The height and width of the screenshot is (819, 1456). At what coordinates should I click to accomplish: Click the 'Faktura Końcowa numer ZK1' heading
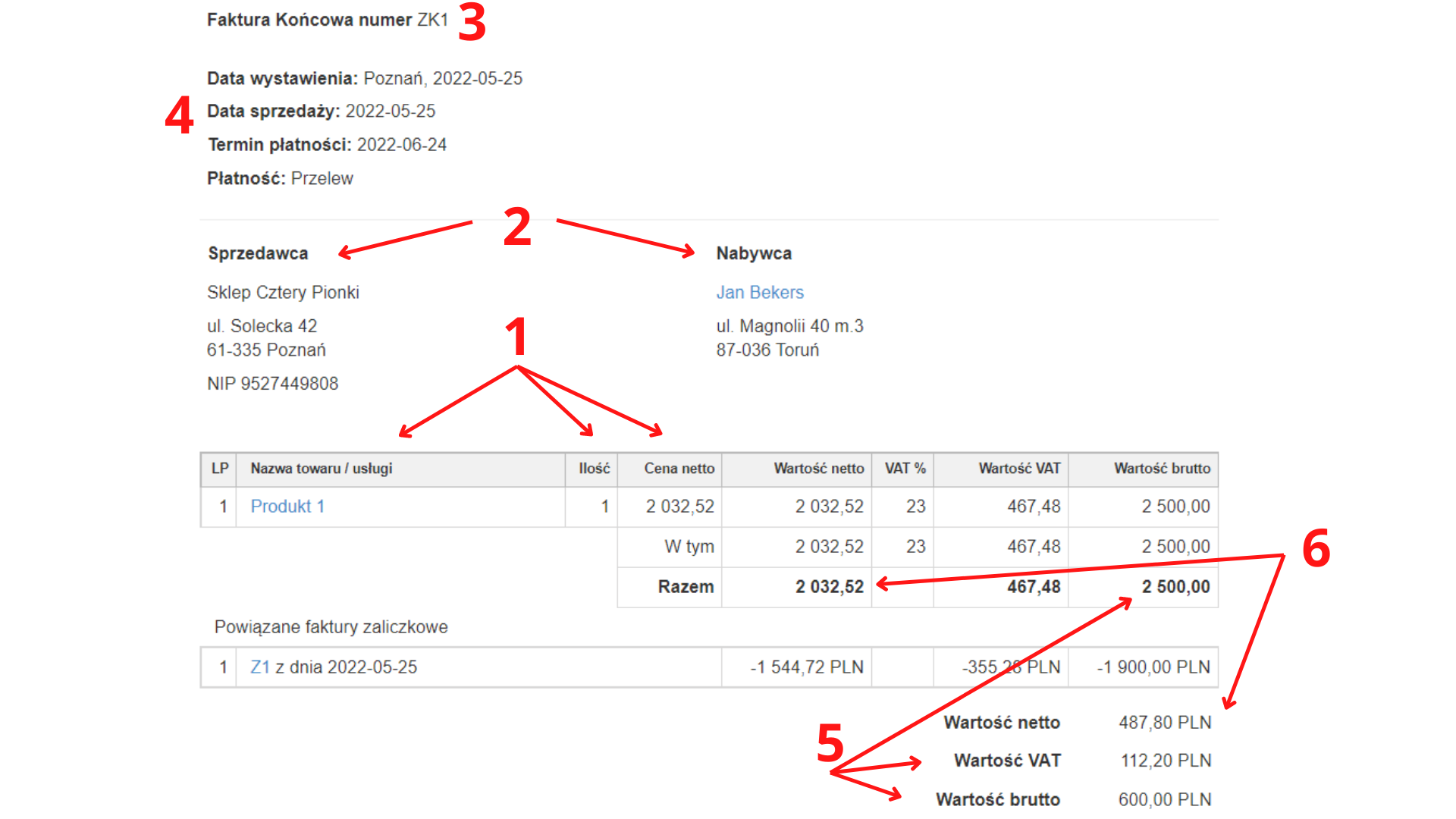(328, 20)
